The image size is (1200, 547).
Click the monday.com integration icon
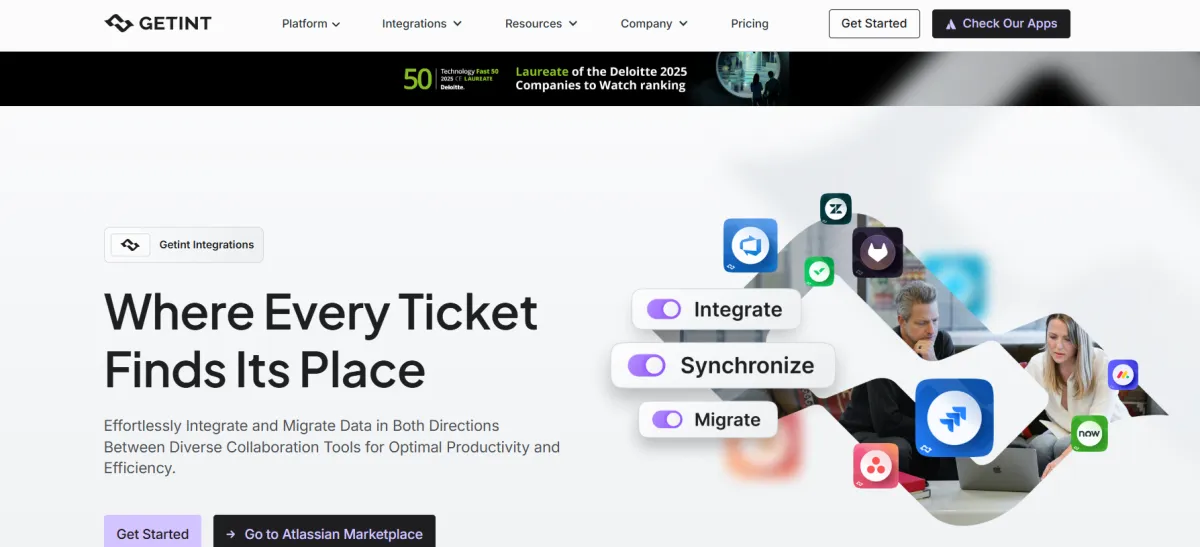[1123, 375]
